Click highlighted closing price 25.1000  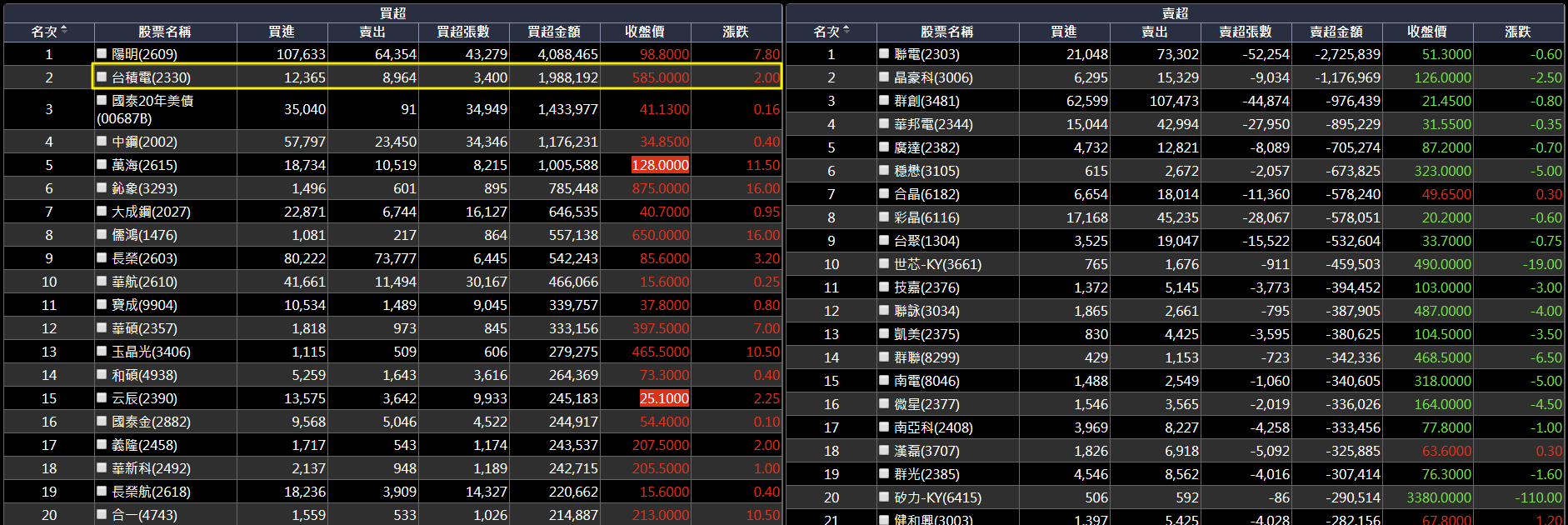pyautogui.click(x=664, y=398)
